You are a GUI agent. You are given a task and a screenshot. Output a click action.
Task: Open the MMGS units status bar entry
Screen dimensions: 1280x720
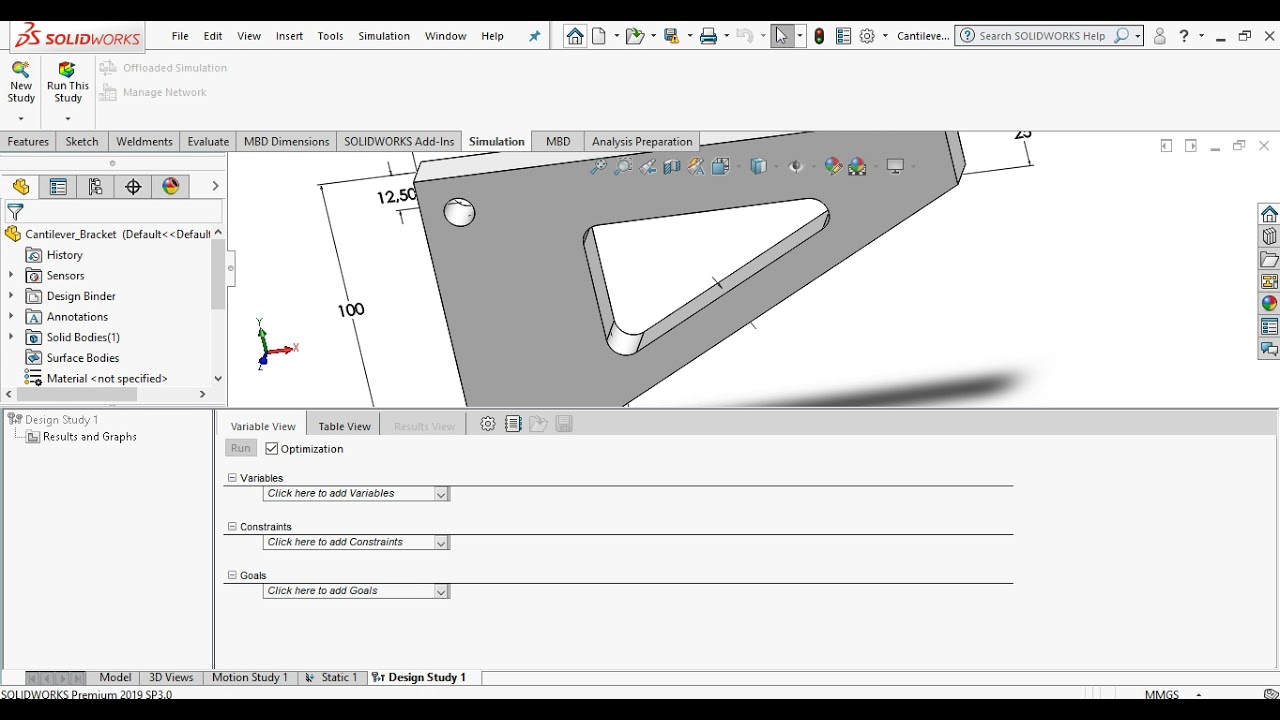click(x=1161, y=694)
